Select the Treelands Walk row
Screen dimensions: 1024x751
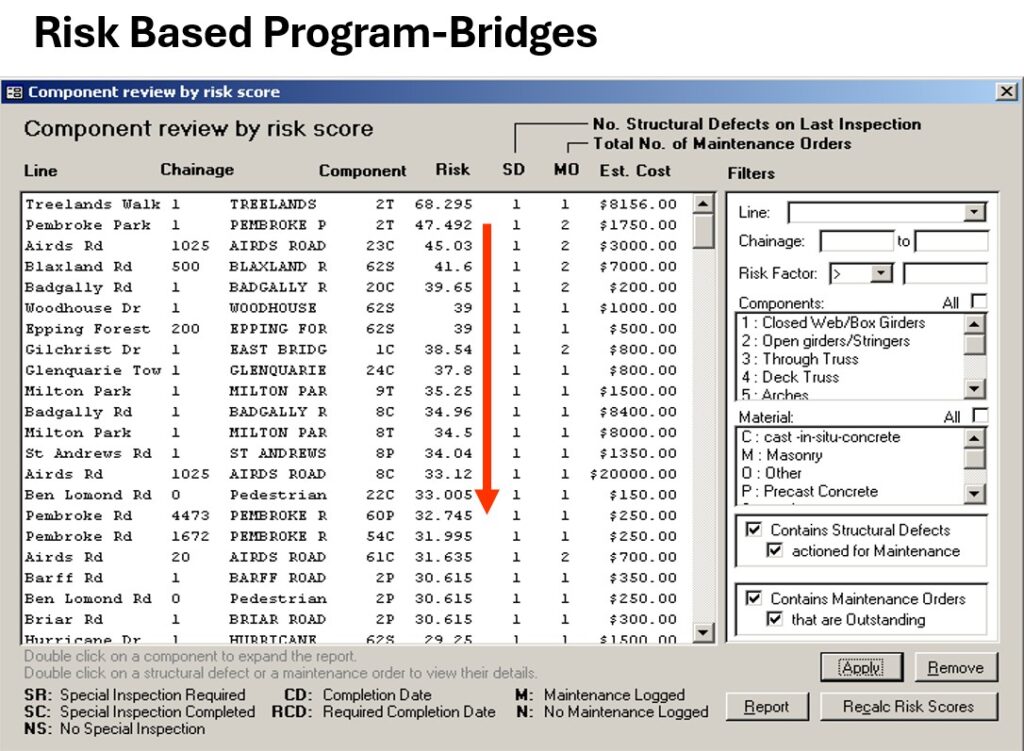point(357,204)
